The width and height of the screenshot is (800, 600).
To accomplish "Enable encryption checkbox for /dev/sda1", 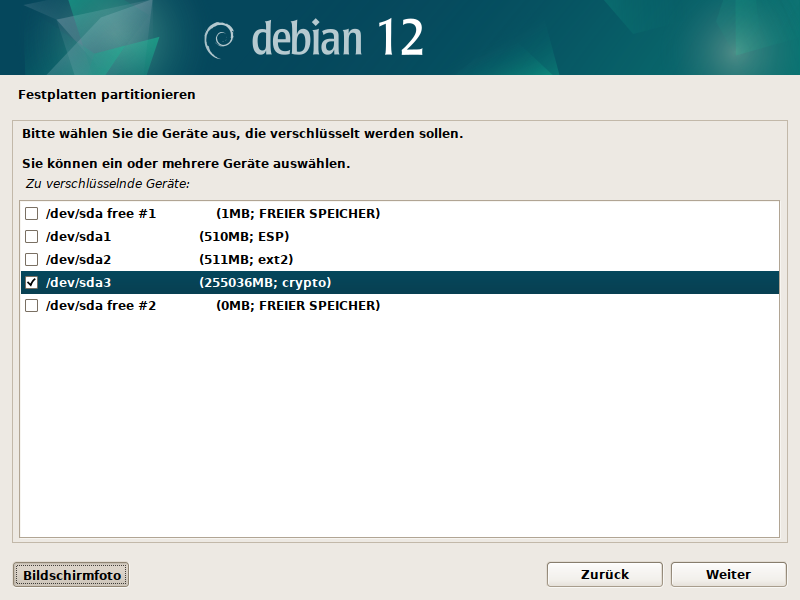I will 31,237.
